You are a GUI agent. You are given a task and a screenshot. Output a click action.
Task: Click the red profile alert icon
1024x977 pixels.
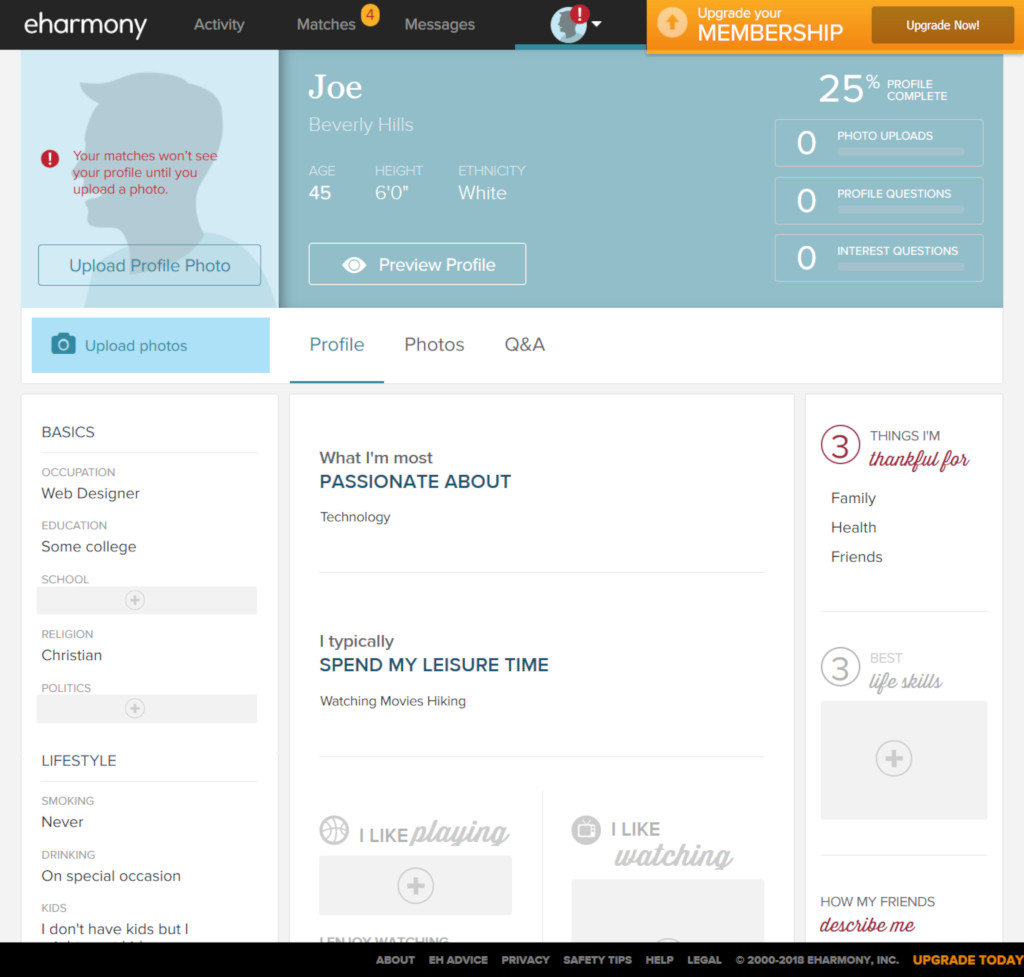pos(580,14)
